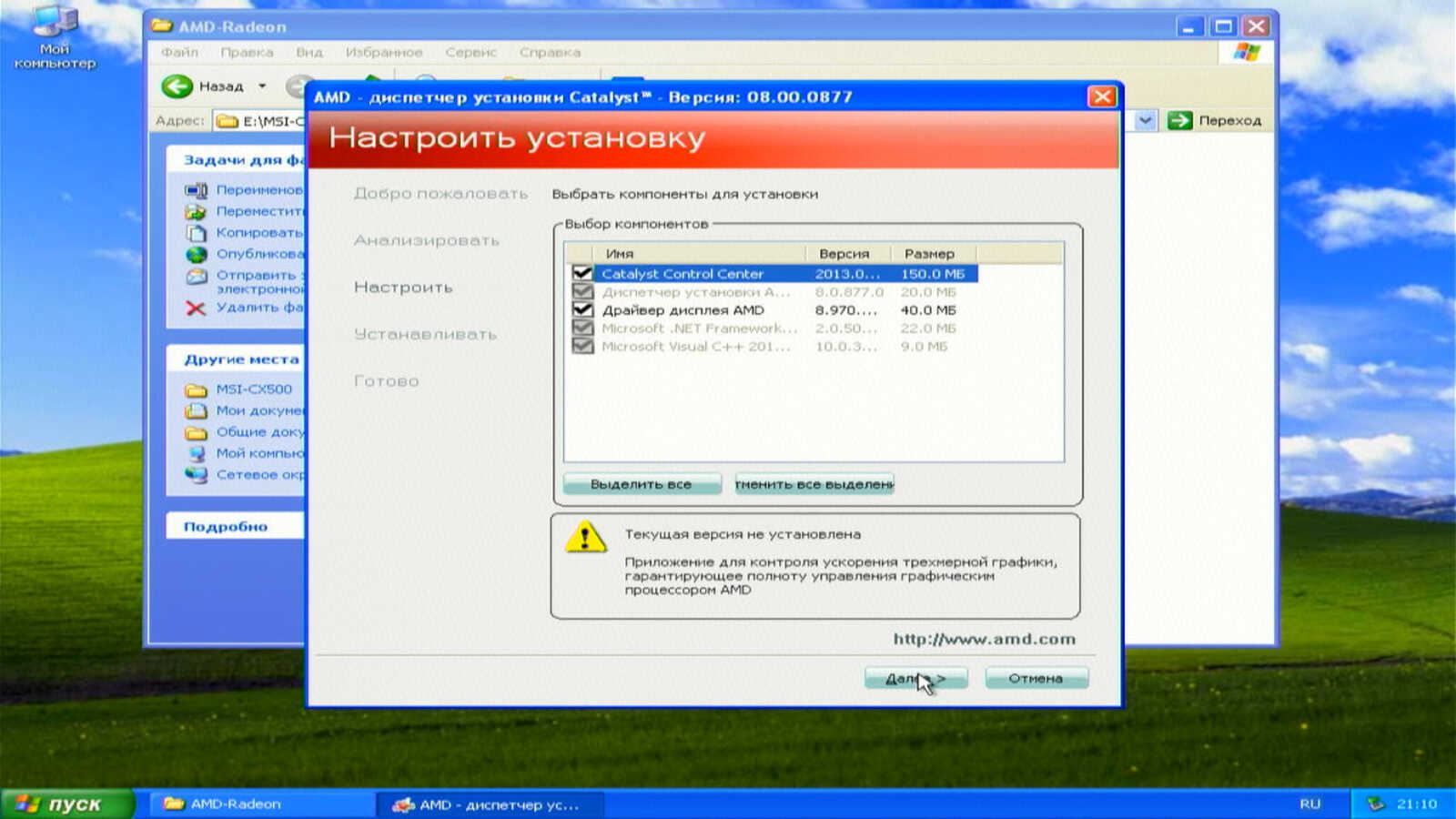Toggle the AMD install manager checkbox
Image resolution: width=1456 pixels, height=819 pixels.
(x=582, y=291)
